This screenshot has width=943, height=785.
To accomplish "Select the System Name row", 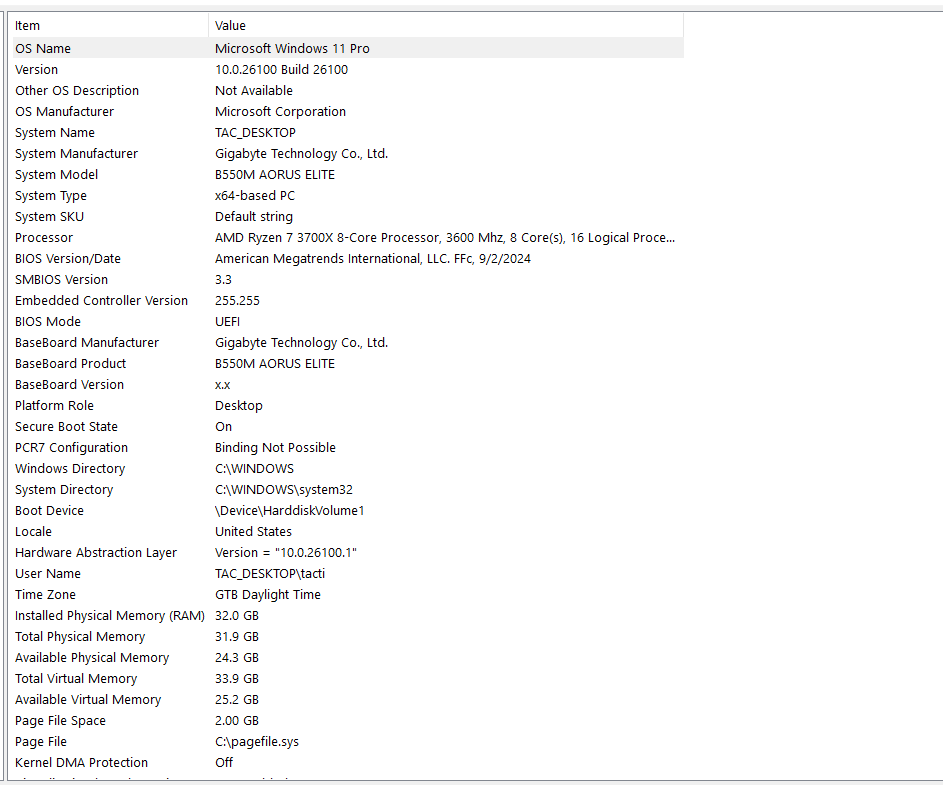I will (348, 132).
